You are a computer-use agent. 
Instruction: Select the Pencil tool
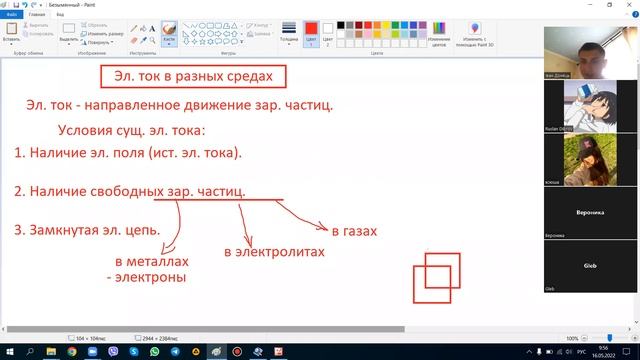click(134, 29)
